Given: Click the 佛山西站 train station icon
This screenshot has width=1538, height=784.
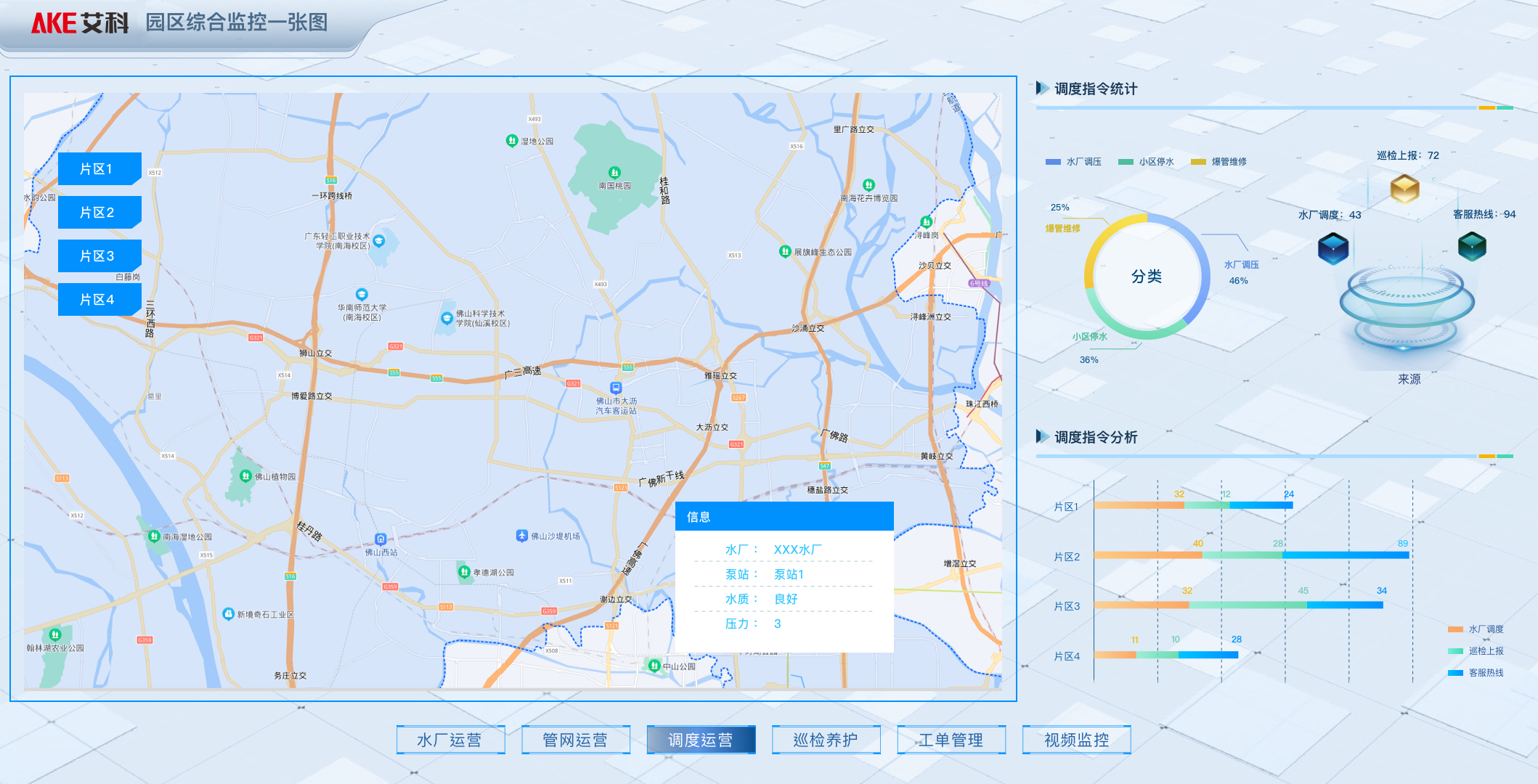Looking at the screenshot, I should [381, 539].
